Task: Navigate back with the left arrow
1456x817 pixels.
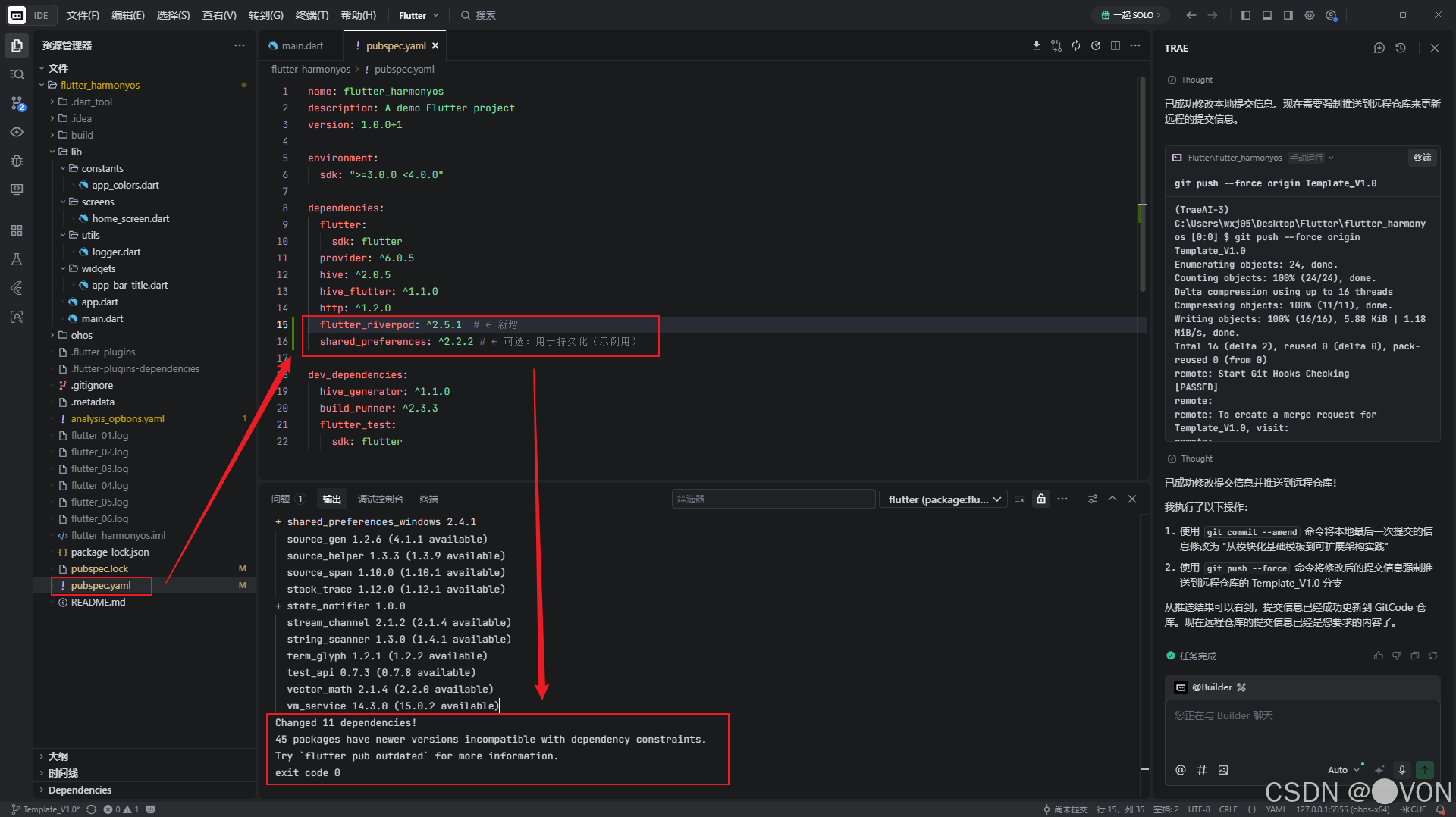Action: click(1191, 15)
